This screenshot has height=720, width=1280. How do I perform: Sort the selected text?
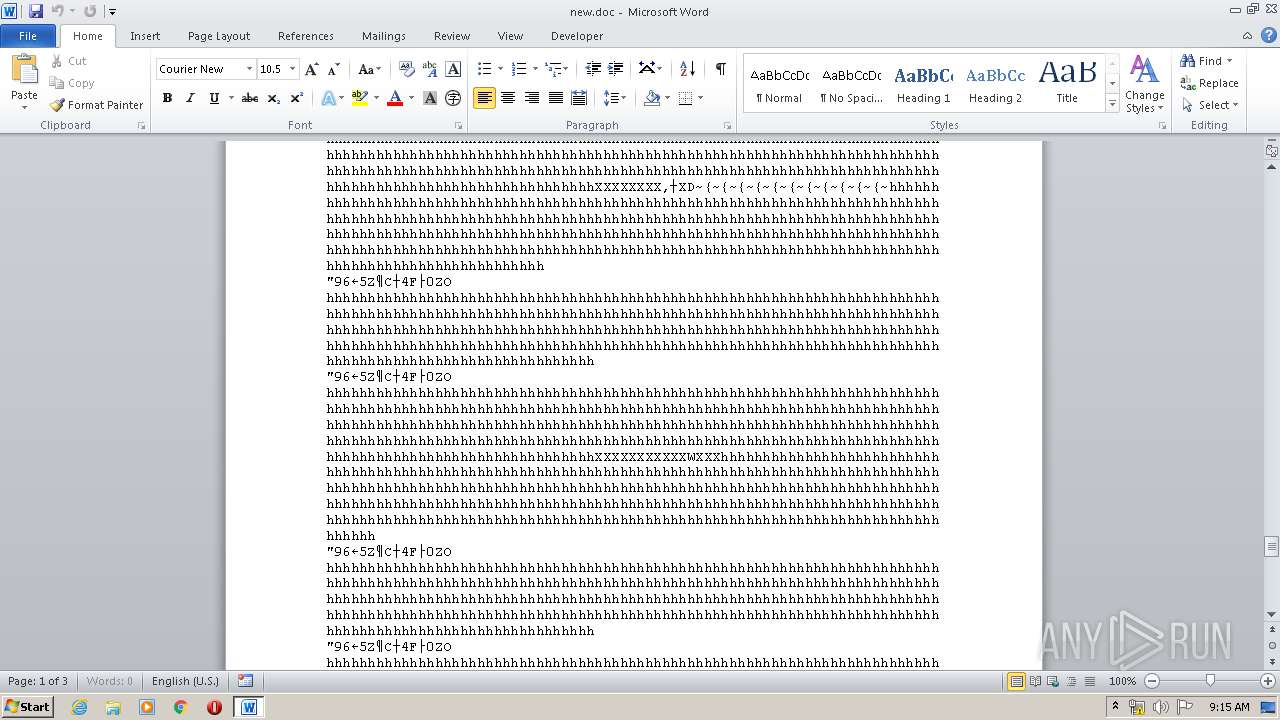click(687, 69)
